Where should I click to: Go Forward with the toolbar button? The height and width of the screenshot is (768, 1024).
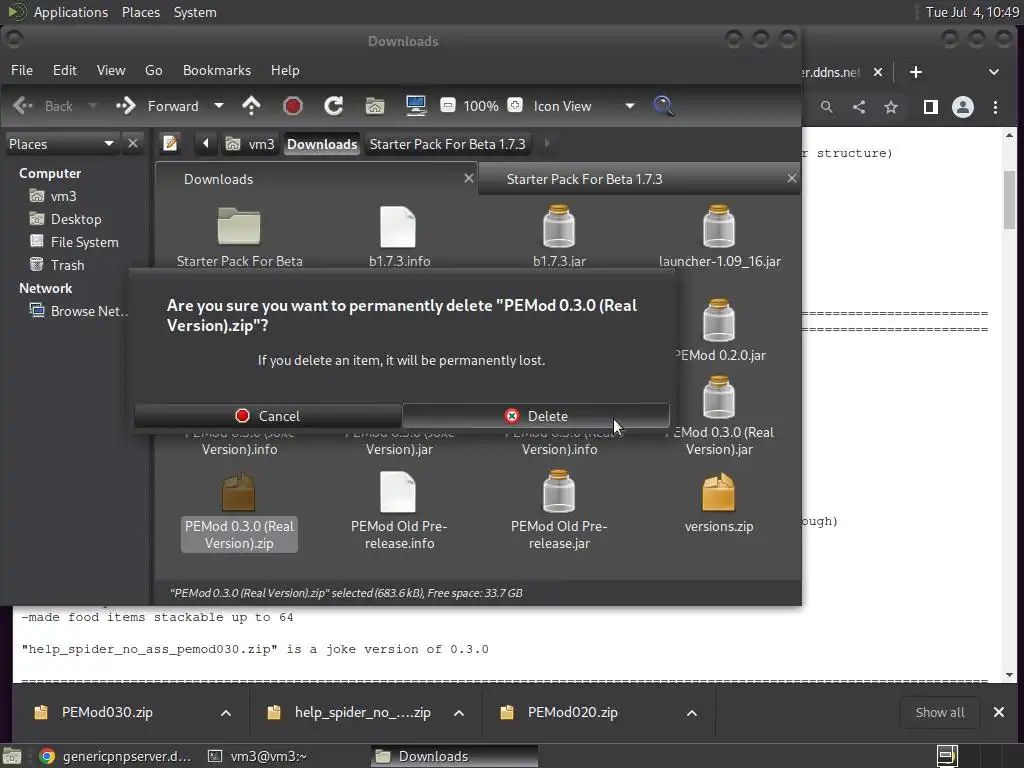(157, 106)
